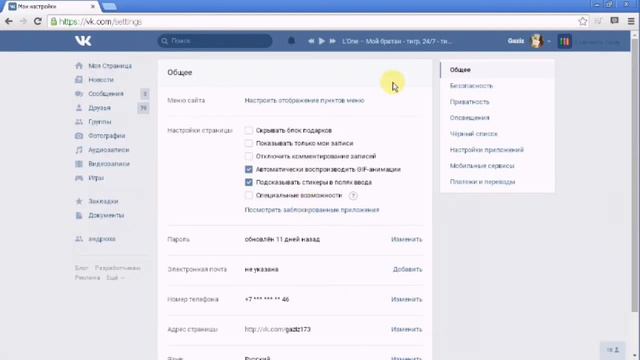The width and height of the screenshot is (640, 360).
Task: Open Аудиозаписи in left menu
Action: (109, 150)
